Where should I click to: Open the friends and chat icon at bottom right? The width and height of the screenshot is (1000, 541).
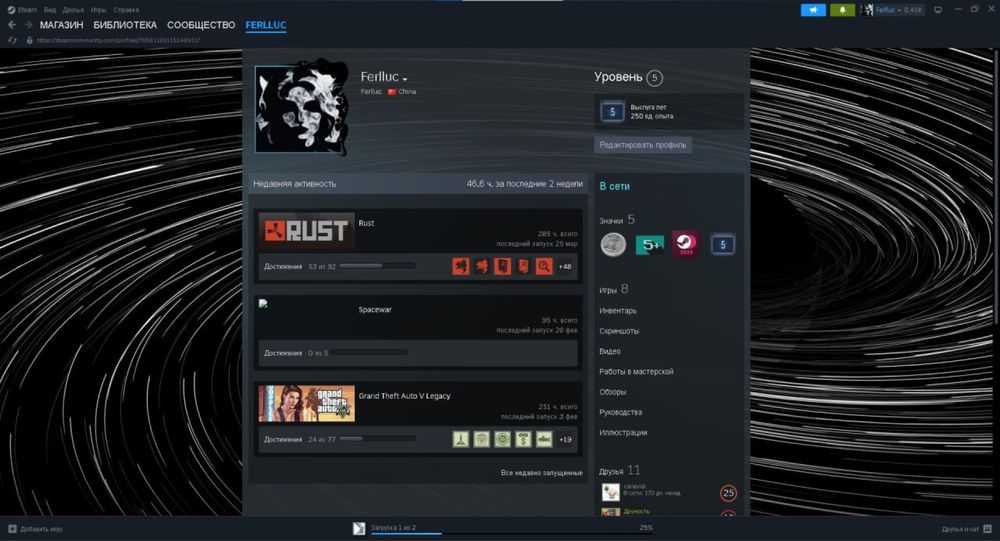987,529
